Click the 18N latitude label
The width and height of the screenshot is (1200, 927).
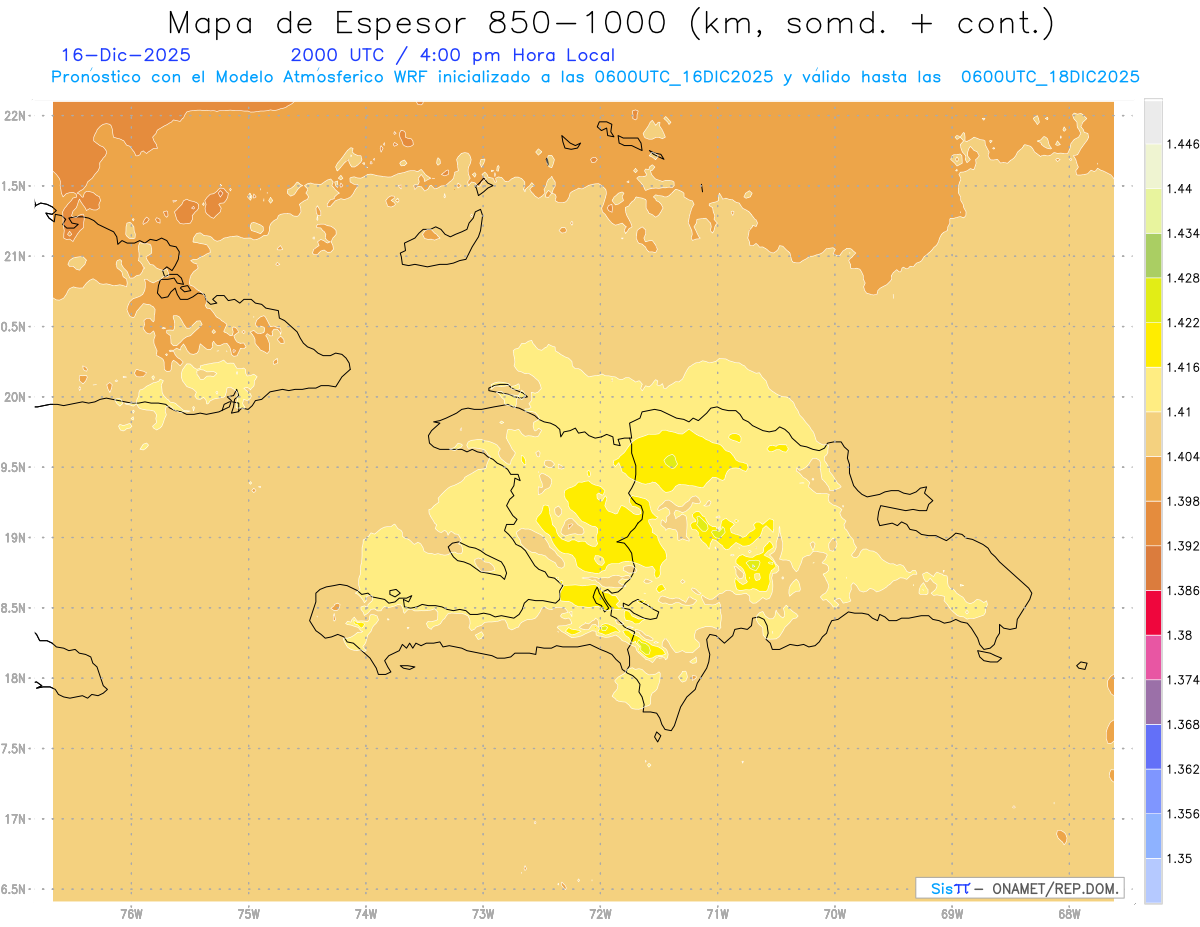click(15, 678)
